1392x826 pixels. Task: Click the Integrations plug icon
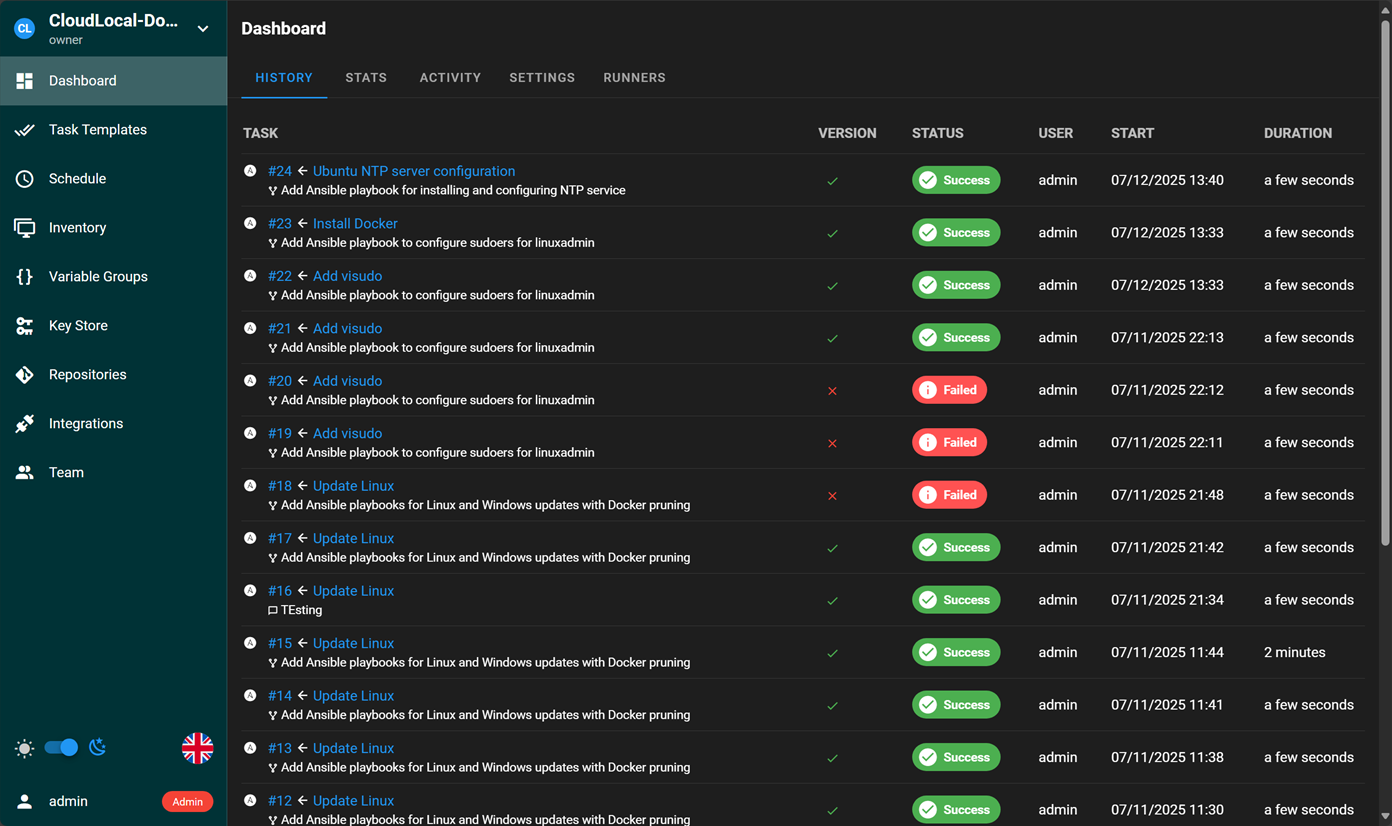(x=25, y=424)
